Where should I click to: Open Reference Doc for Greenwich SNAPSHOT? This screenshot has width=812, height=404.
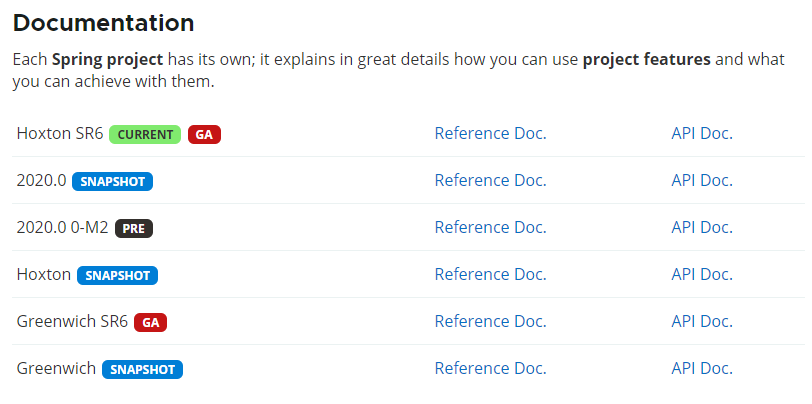[490, 369]
